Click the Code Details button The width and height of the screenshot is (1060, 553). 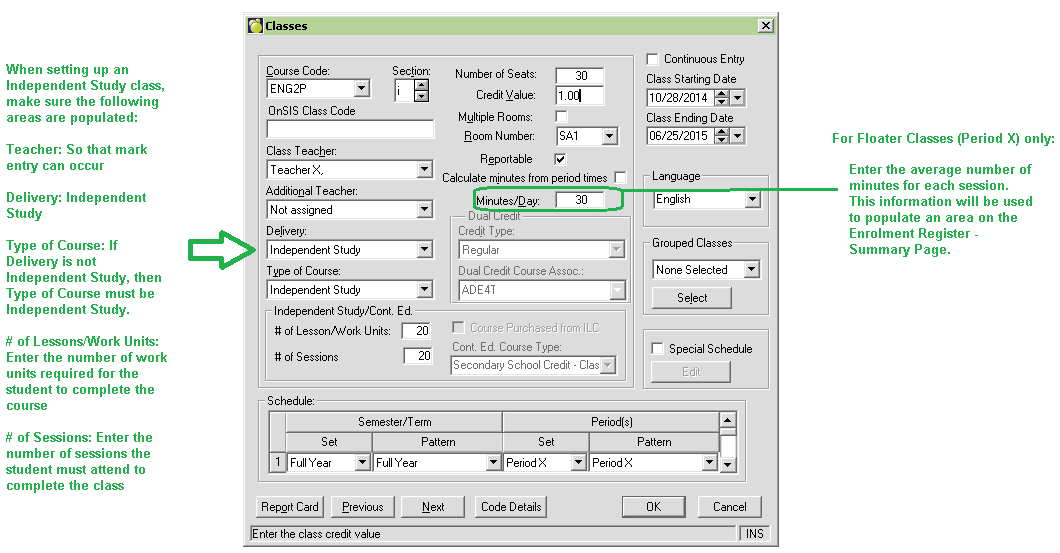(511, 507)
